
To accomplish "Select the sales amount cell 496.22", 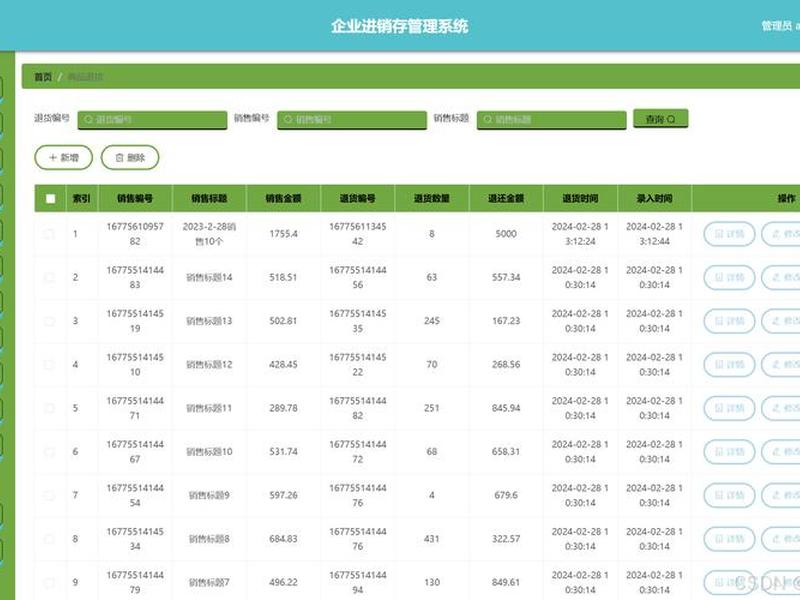I will pyautogui.click(x=283, y=582).
